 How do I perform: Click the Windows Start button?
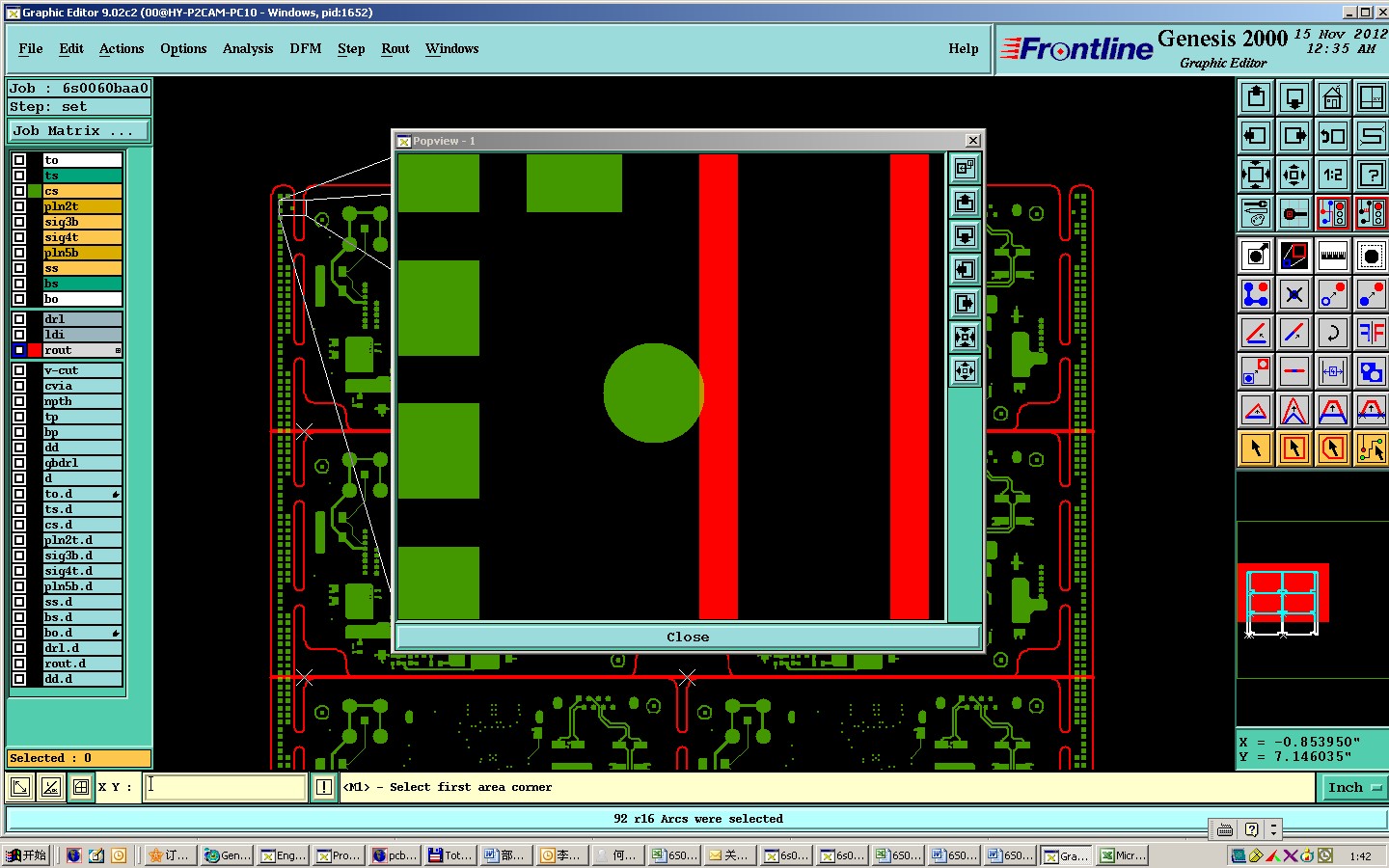pos(26,855)
